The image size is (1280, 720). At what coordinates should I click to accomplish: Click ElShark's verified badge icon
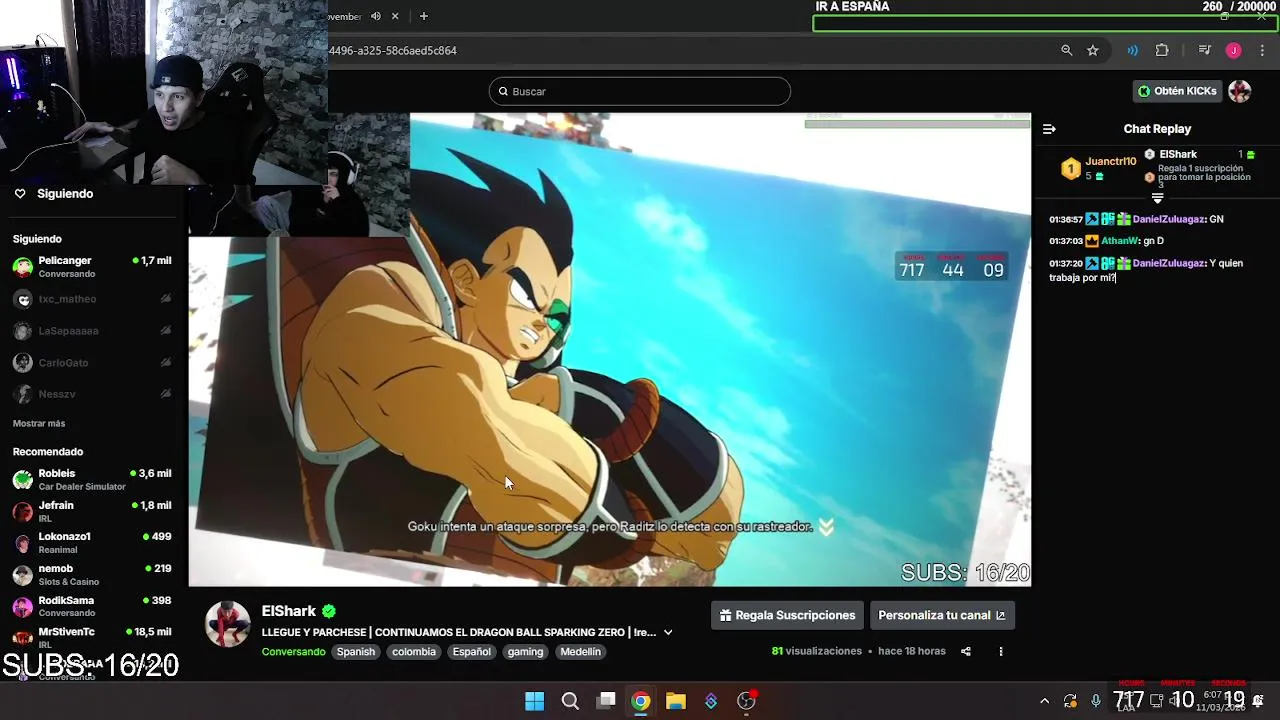(x=329, y=611)
